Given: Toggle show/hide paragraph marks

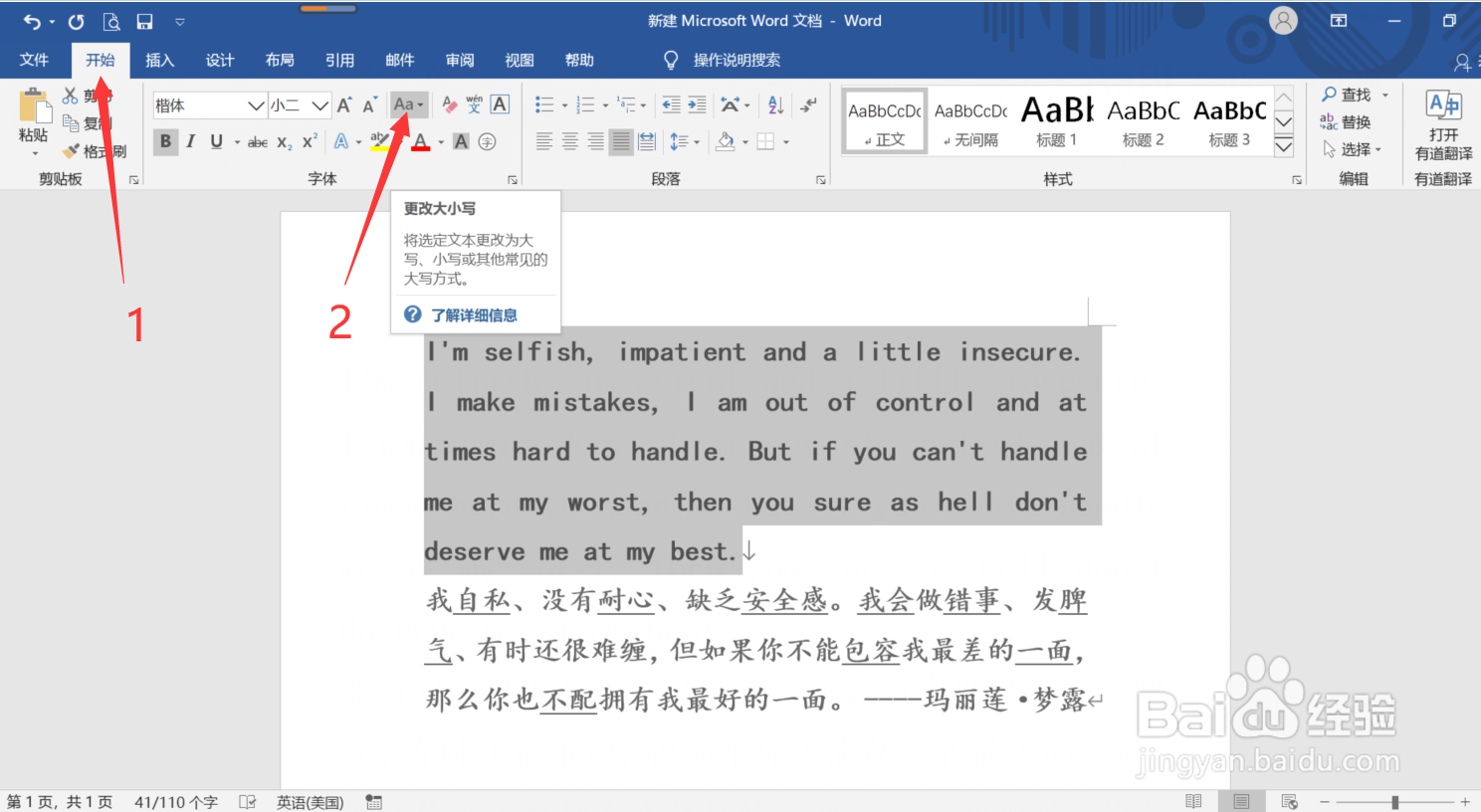Looking at the screenshot, I should coord(808,103).
